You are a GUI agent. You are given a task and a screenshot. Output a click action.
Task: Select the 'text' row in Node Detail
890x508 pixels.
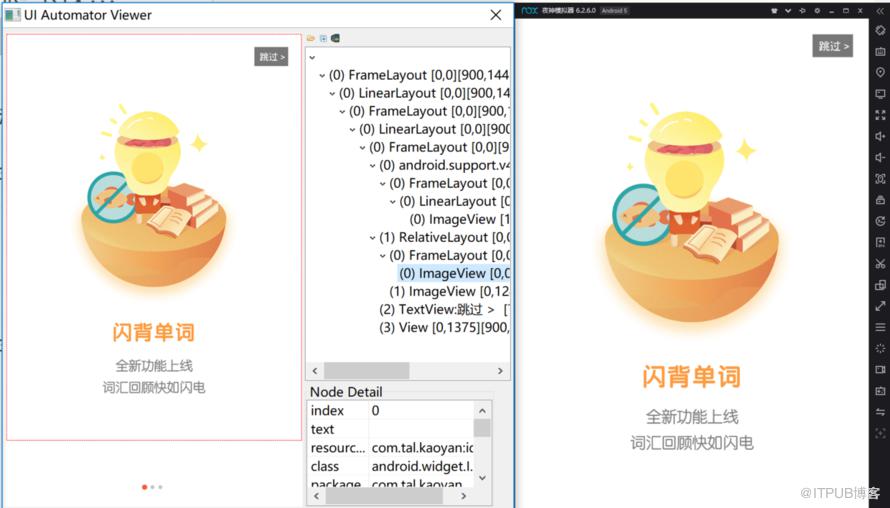tap(392, 429)
